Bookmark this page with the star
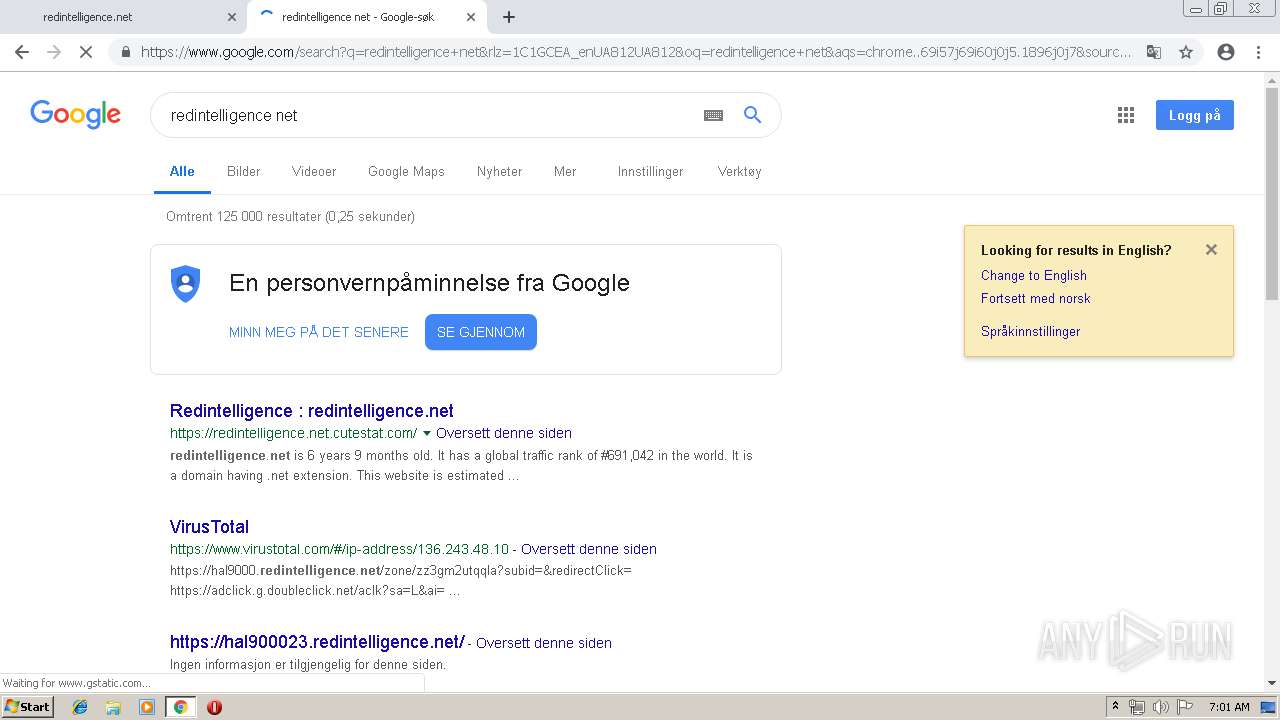Viewport: 1280px width, 720px height. coord(1186,52)
